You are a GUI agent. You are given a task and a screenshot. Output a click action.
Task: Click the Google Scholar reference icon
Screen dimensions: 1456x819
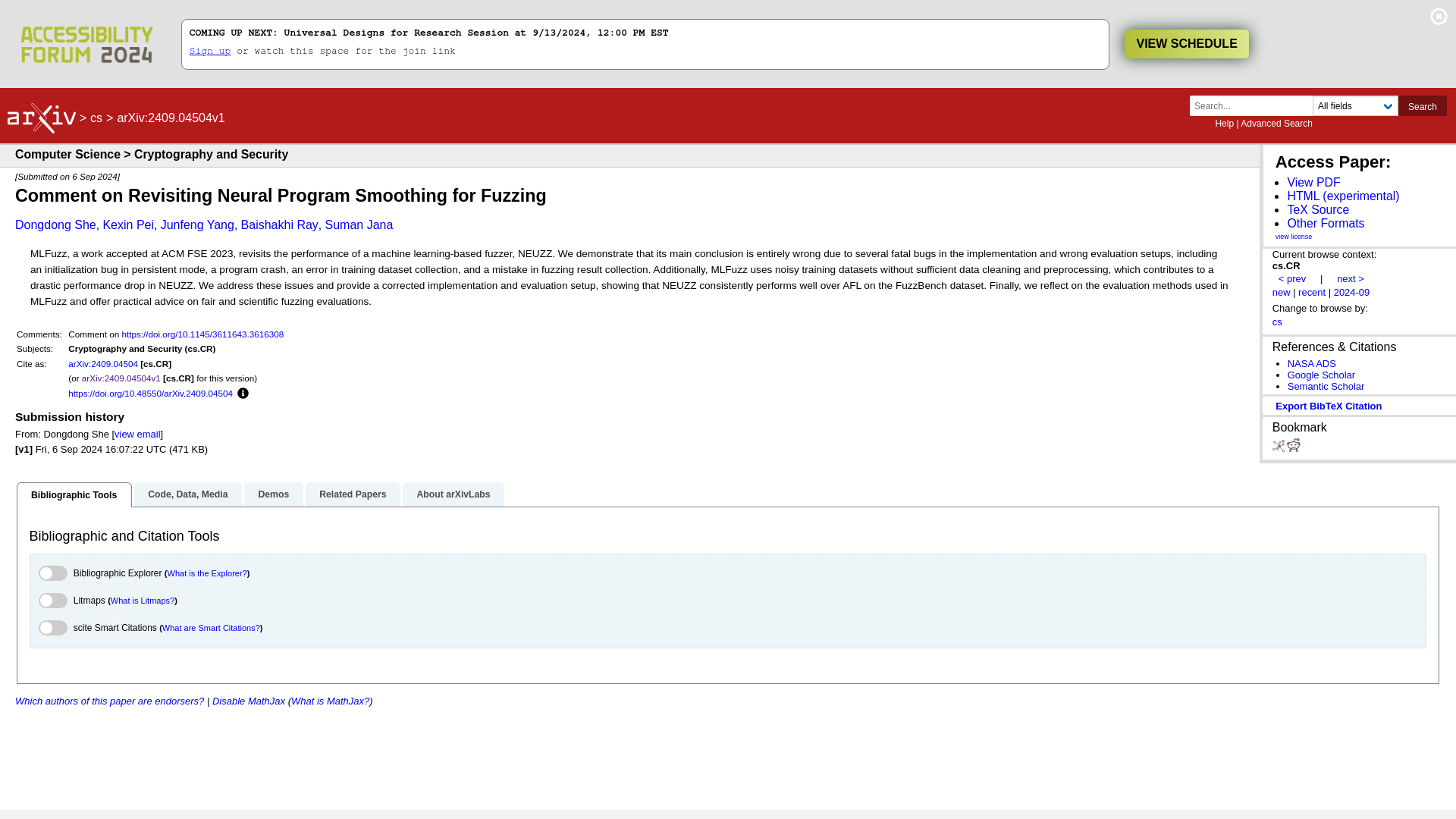pyautogui.click(x=1321, y=375)
